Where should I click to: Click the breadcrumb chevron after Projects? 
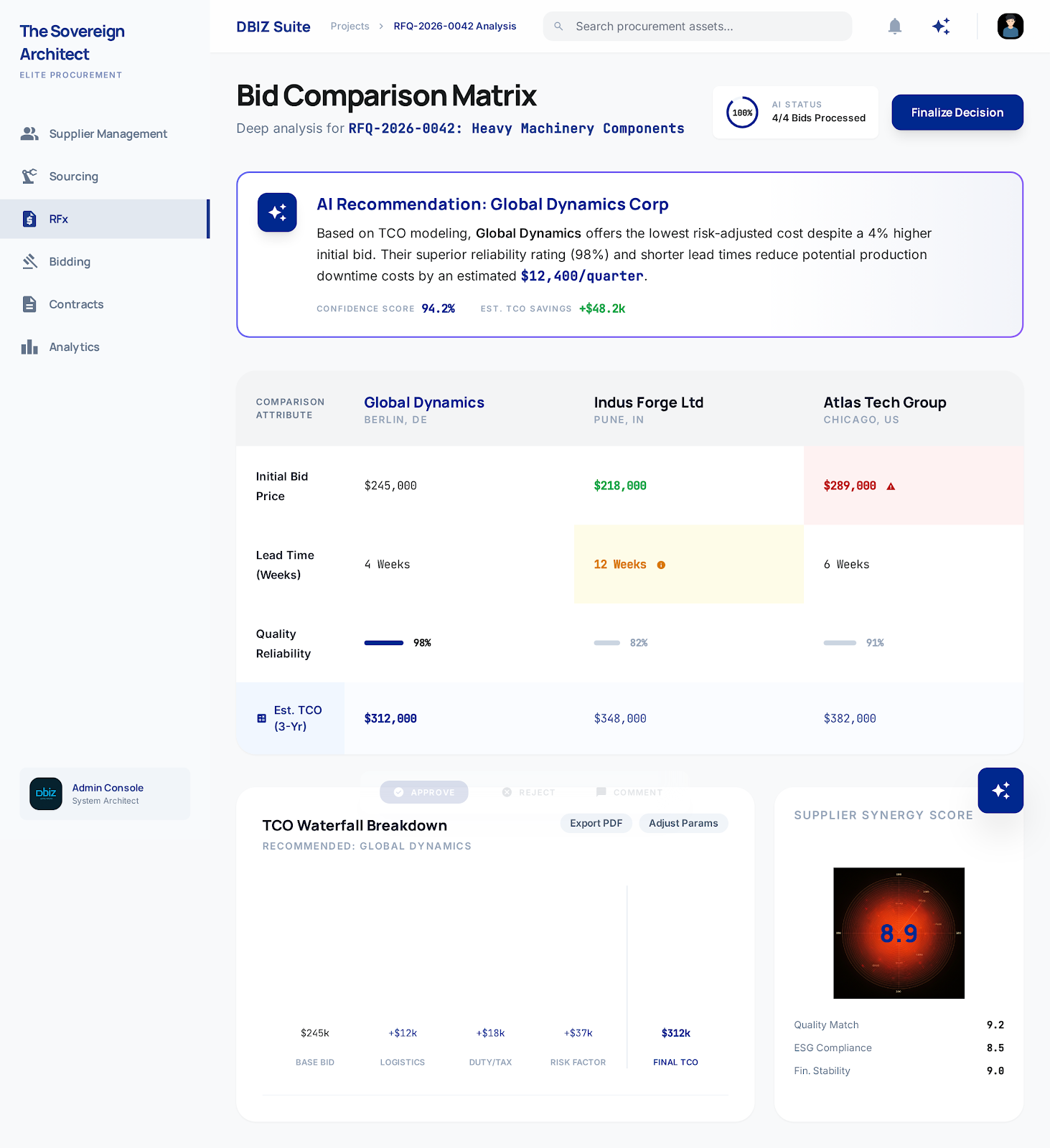381,27
